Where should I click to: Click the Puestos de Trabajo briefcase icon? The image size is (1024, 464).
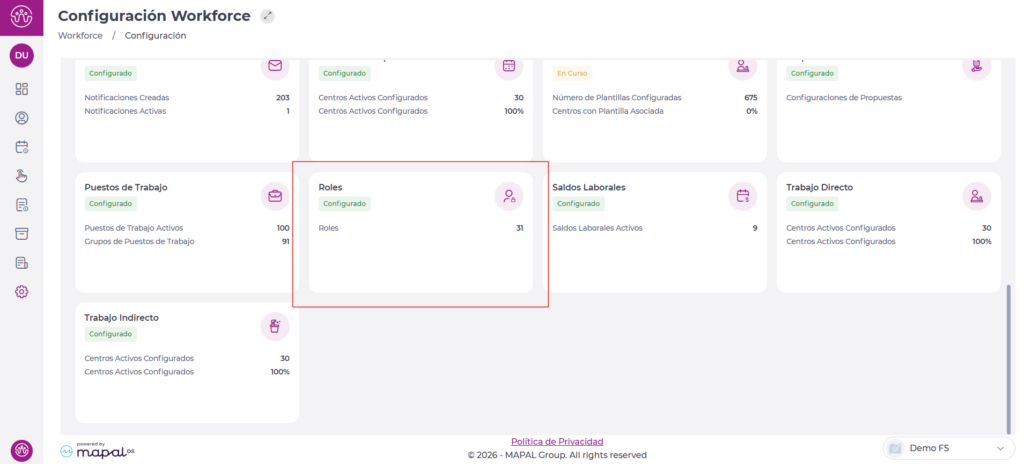pos(275,196)
